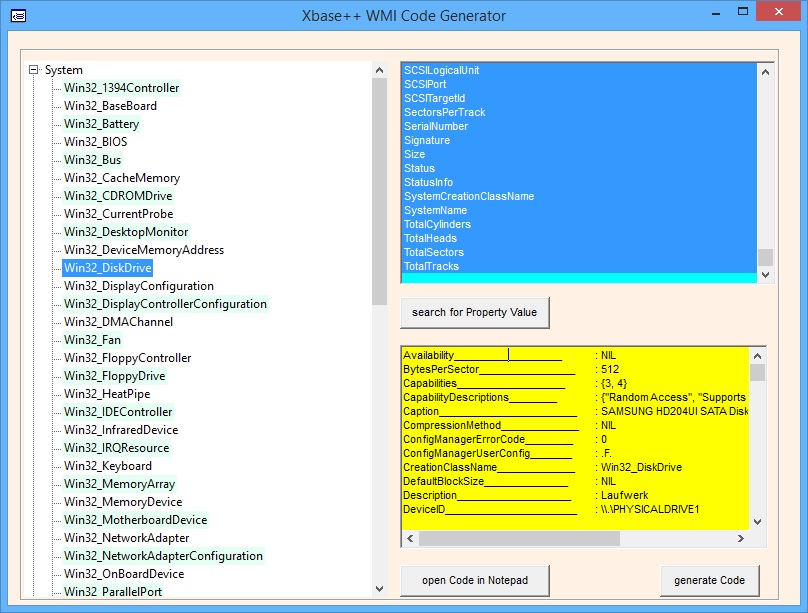Image resolution: width=808 pixels, height=613 pixels.
Task: Click the app icon in the title bar
Action: coord(18,16)
